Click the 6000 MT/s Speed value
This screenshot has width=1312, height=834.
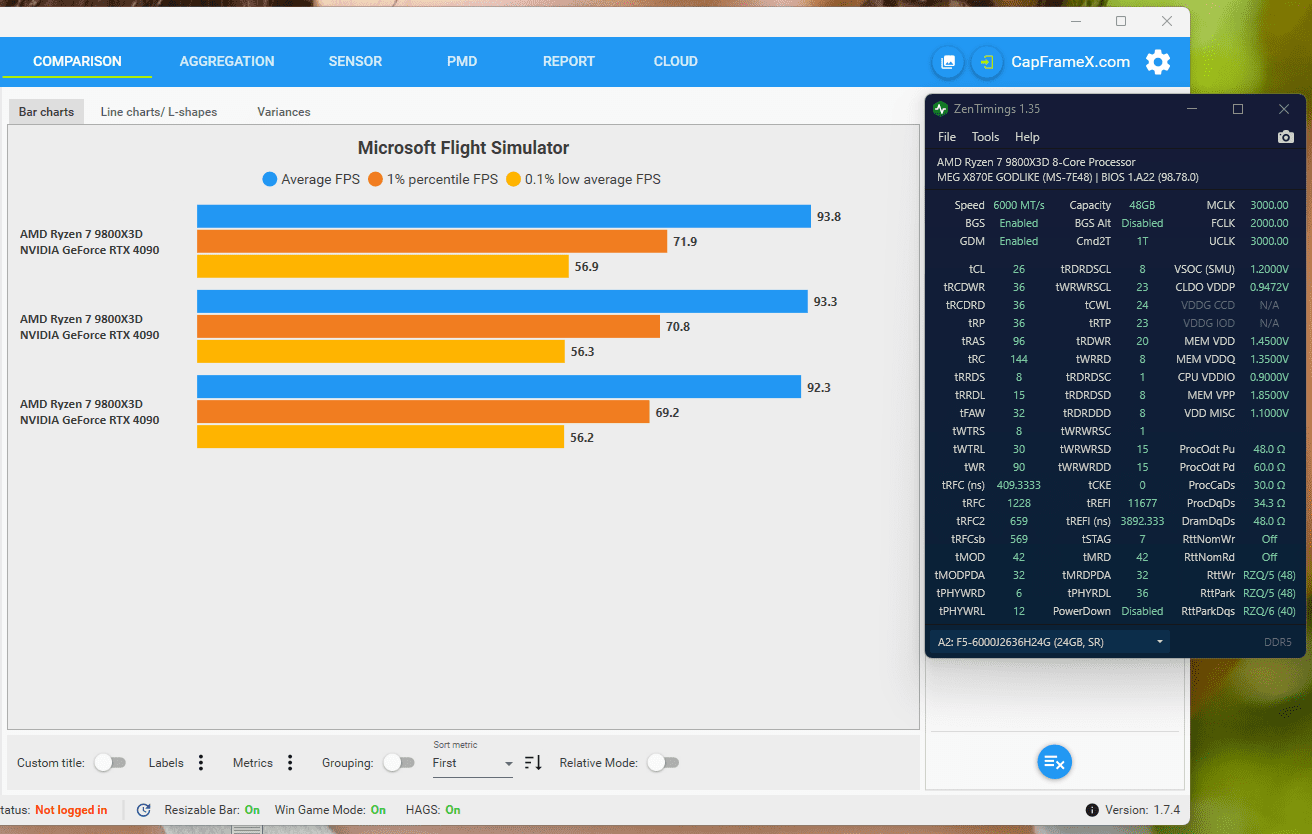[x=1018, y=205]
